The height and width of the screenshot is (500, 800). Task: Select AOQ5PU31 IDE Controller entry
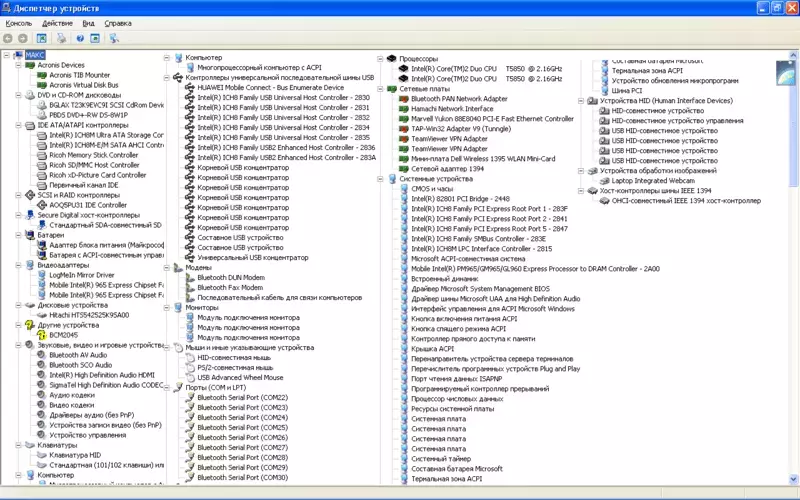(x=88, y=205)
